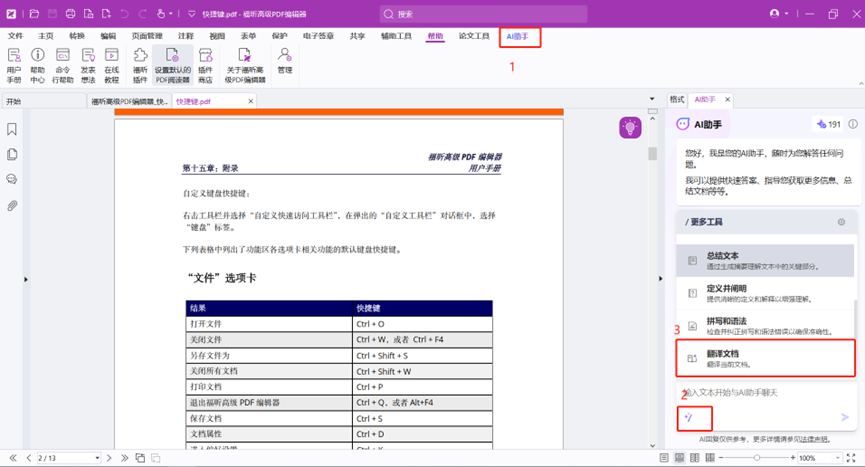Open the quick access customize dropdown
Screen dimensions: 865x467
coord(191,14)
